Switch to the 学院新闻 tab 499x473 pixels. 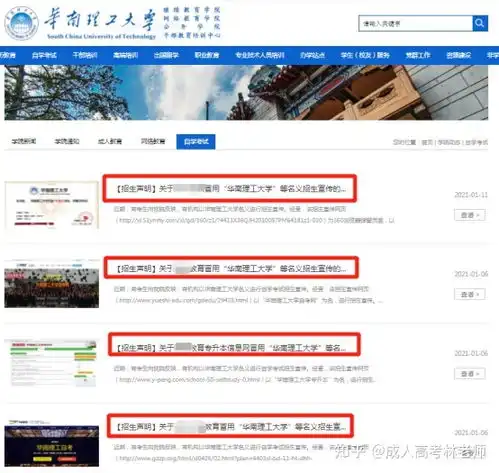(x=24, y=141)
